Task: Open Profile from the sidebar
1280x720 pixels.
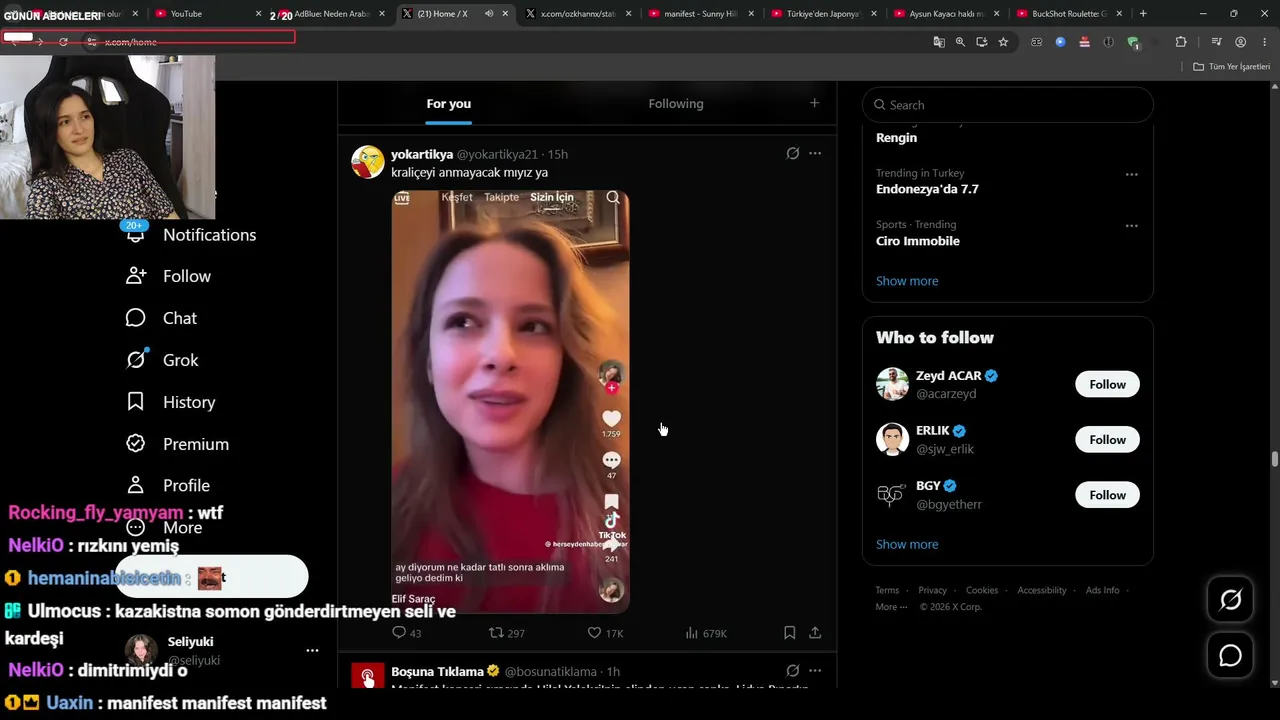Action: pyautogui.click(x=167, y=485)
